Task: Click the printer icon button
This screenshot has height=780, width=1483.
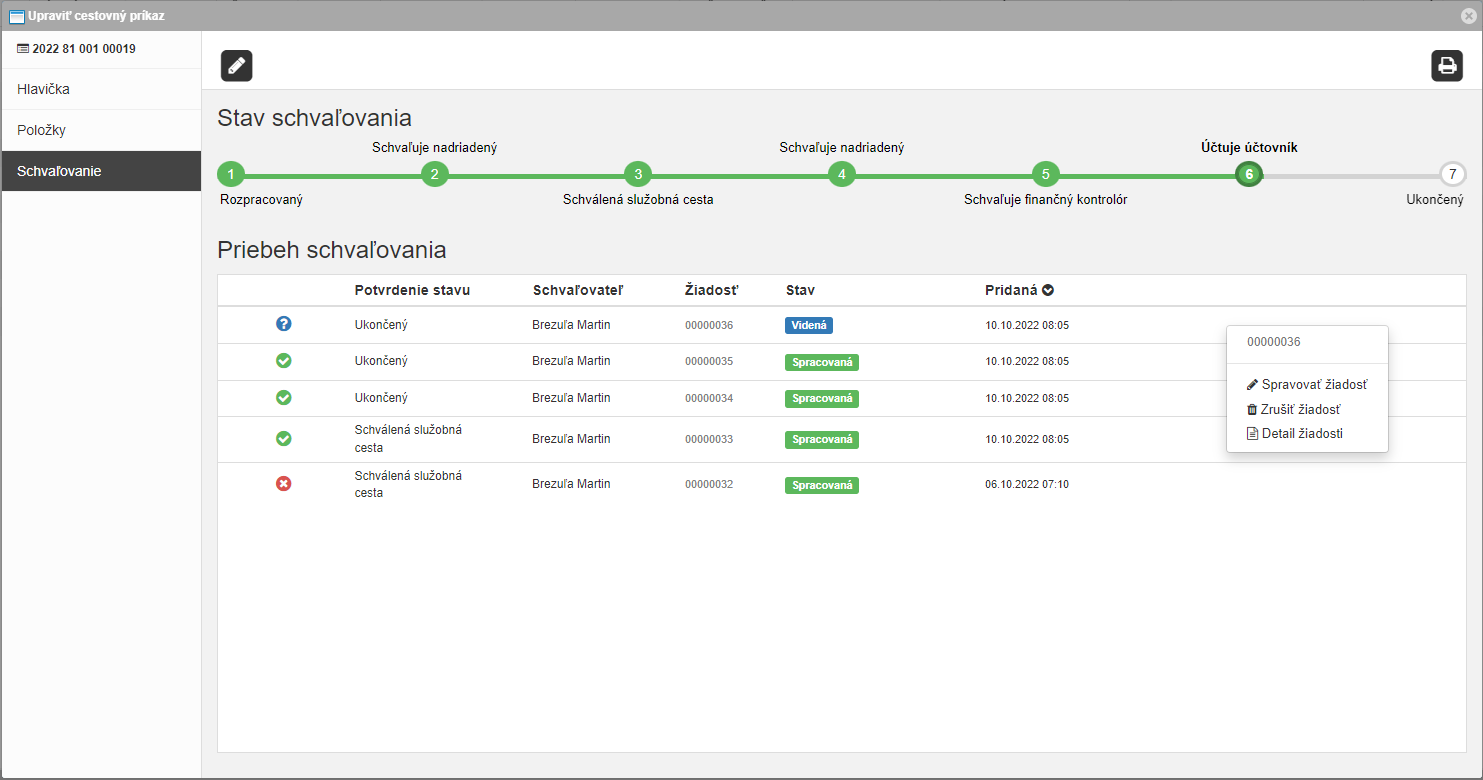Action: [x=1446, y=66]
